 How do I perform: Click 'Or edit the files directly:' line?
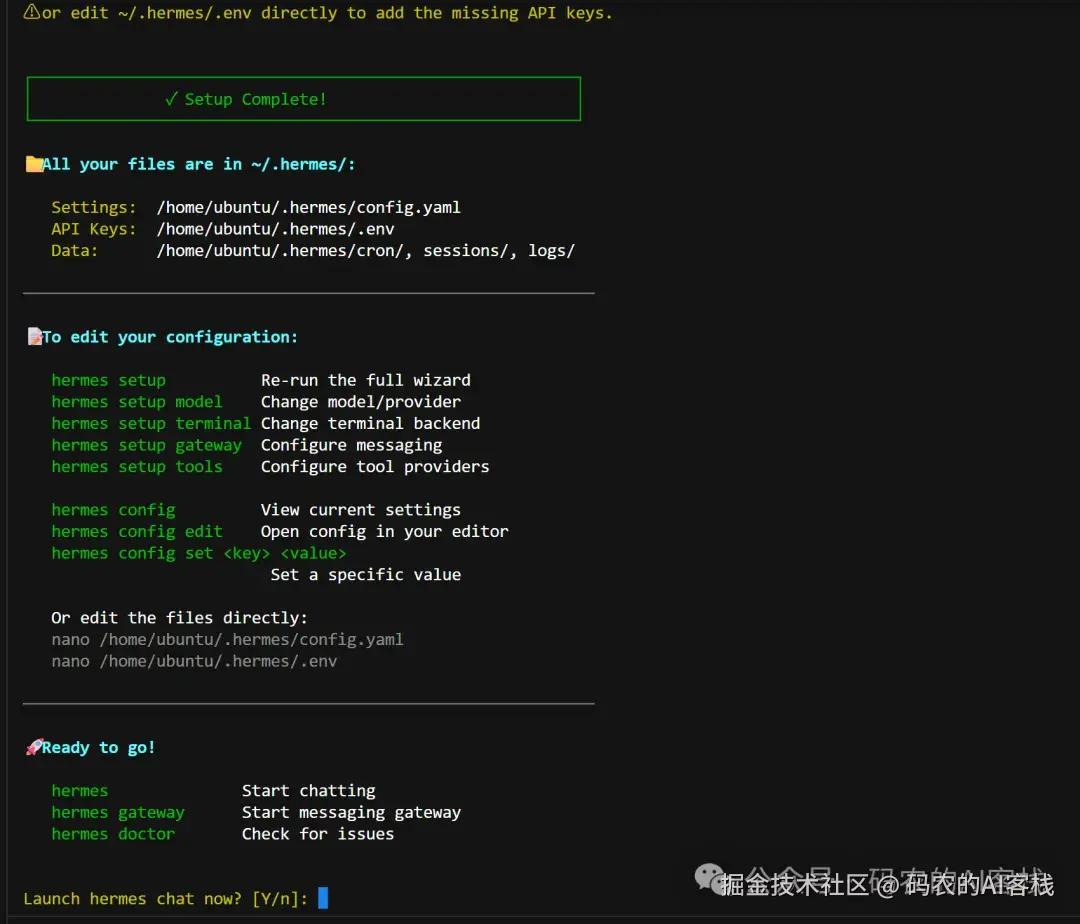(x=179, y=618)
